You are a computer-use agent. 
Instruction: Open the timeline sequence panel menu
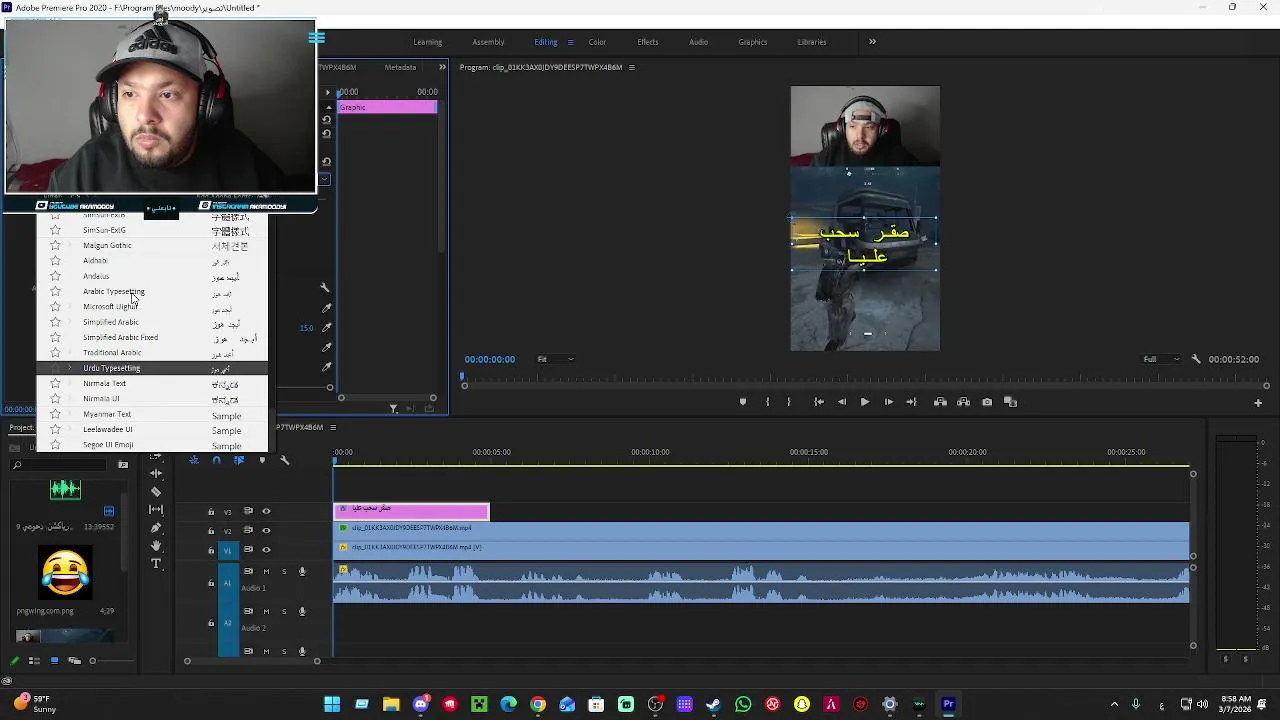333,427
